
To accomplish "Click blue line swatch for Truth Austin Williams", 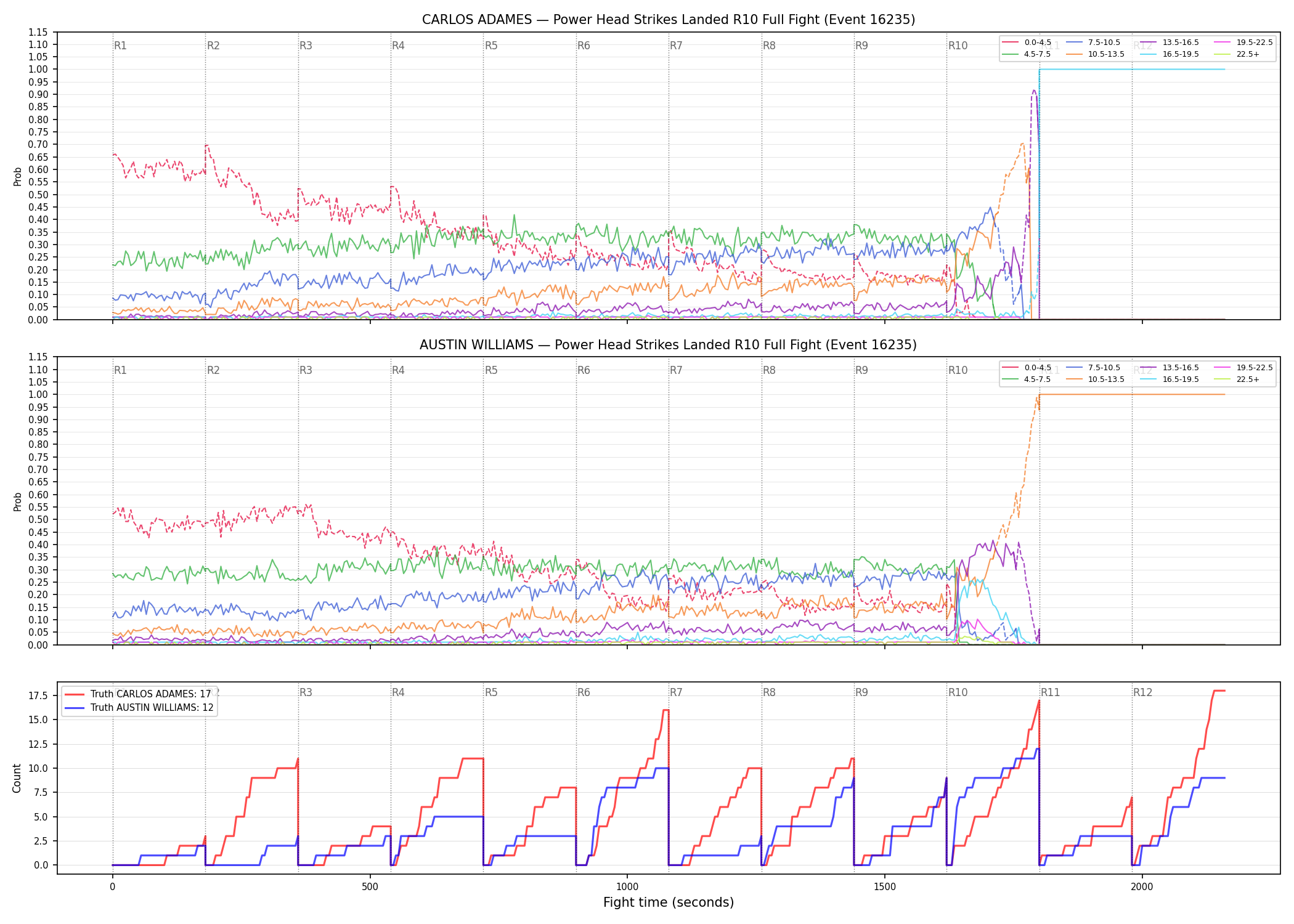I will click(75, 708).
